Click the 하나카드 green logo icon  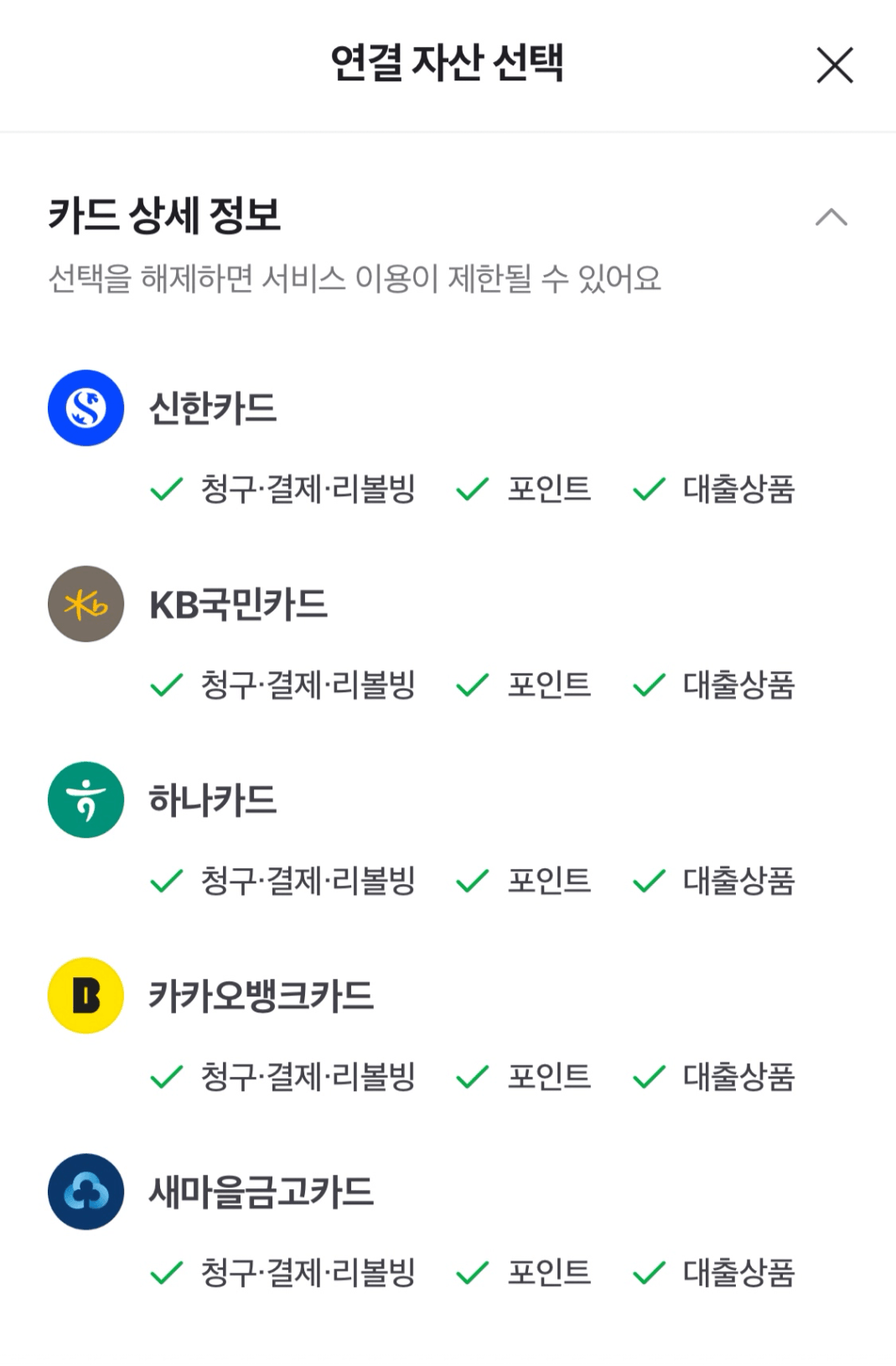[x=85, y=799]
